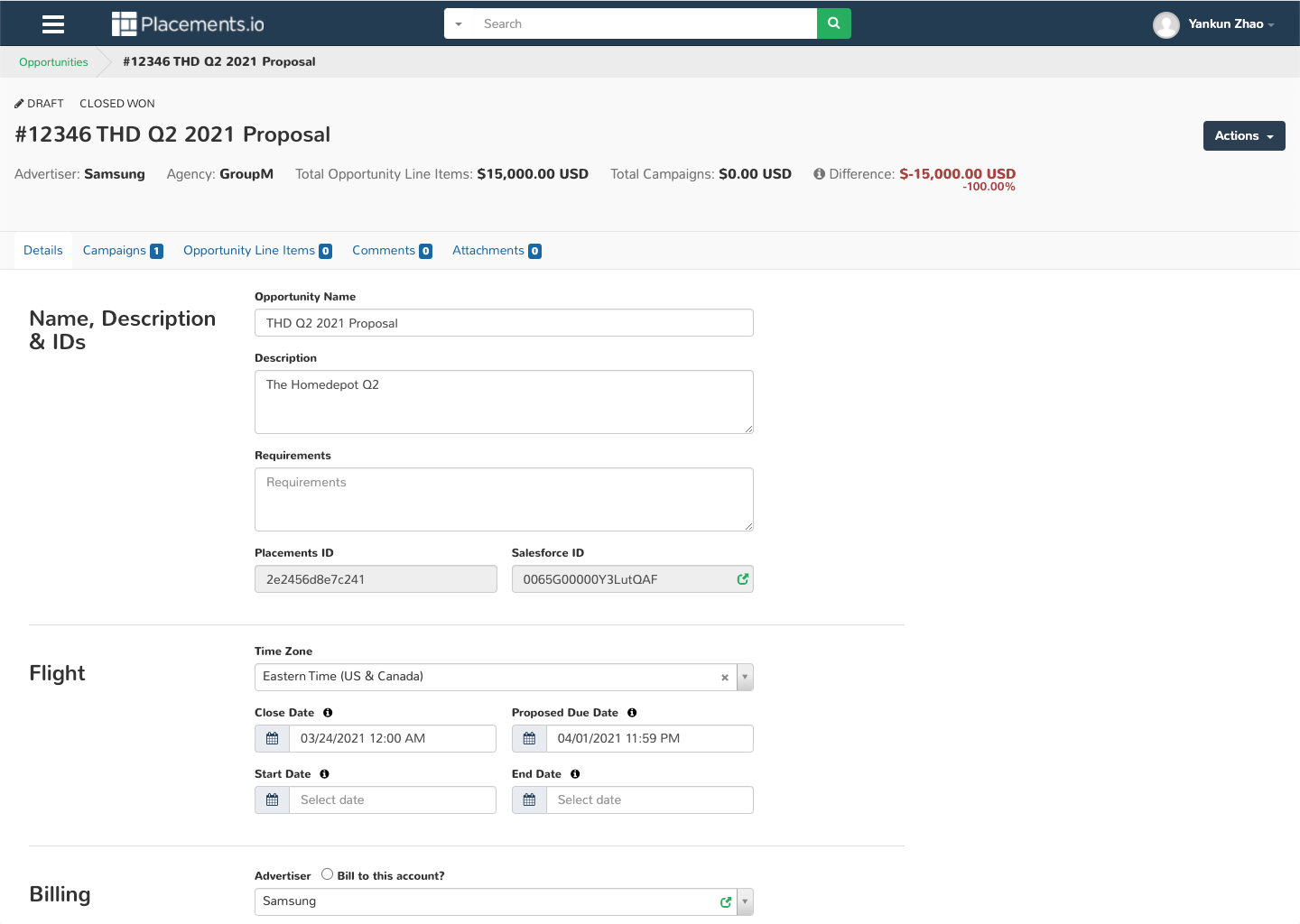This screenshot has width=1300, height=924.
Task: Click the green search magnifier button
Action: [833, 23]
